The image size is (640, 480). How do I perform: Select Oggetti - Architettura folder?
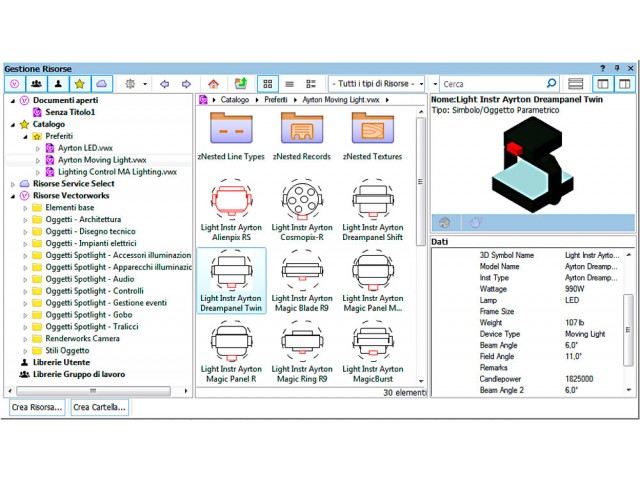[83, 219]
